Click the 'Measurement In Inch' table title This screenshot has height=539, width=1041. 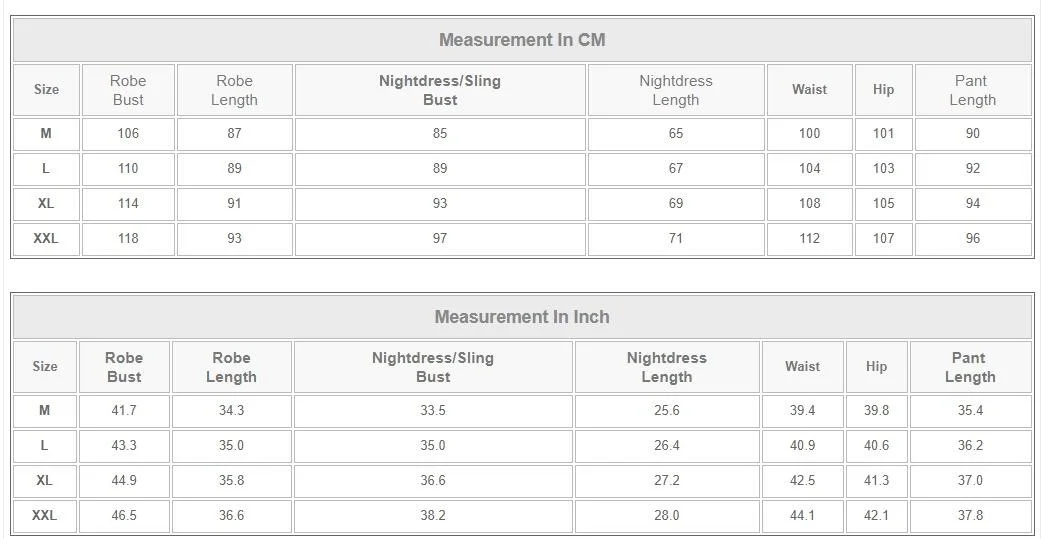tap(521, 317)
